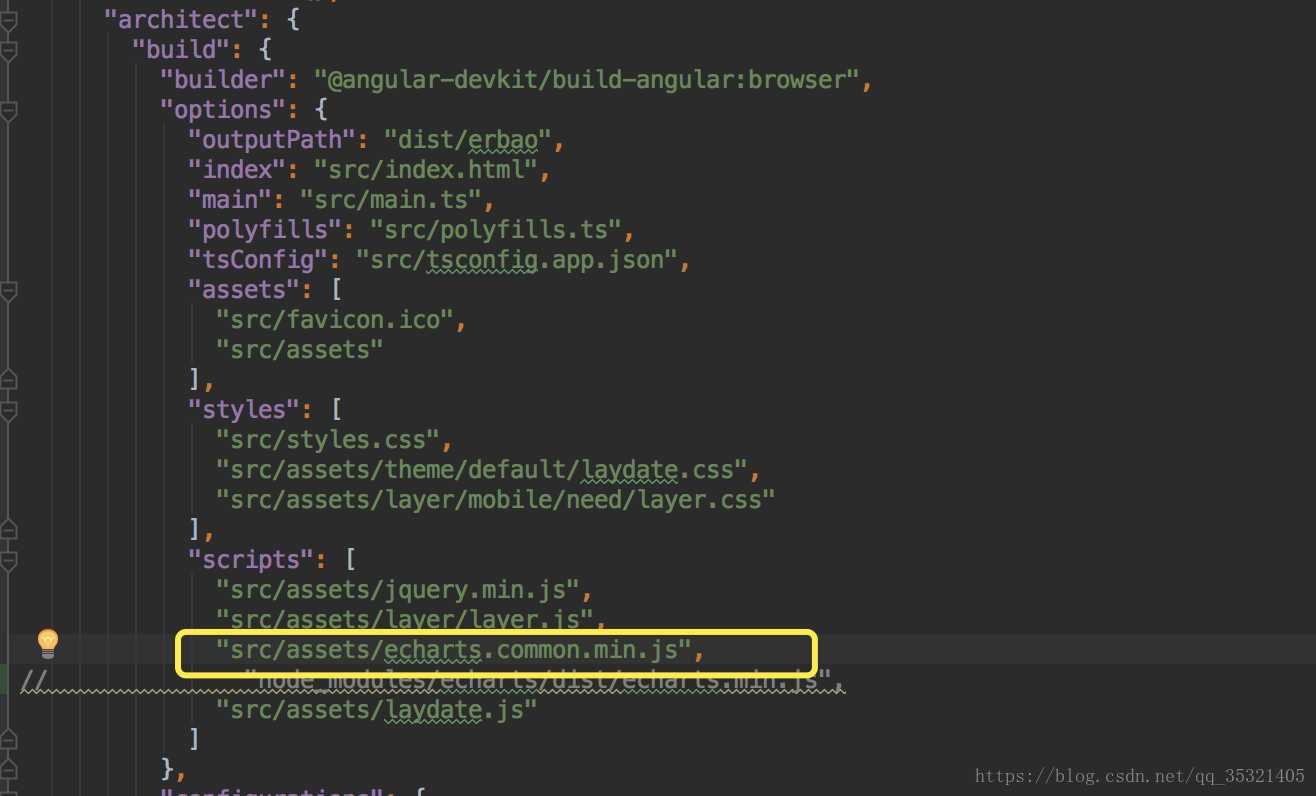This screenshot has width=1316, height=796.
Task: Click the "src/assets" entry
Action: click(x=300, y=349)
